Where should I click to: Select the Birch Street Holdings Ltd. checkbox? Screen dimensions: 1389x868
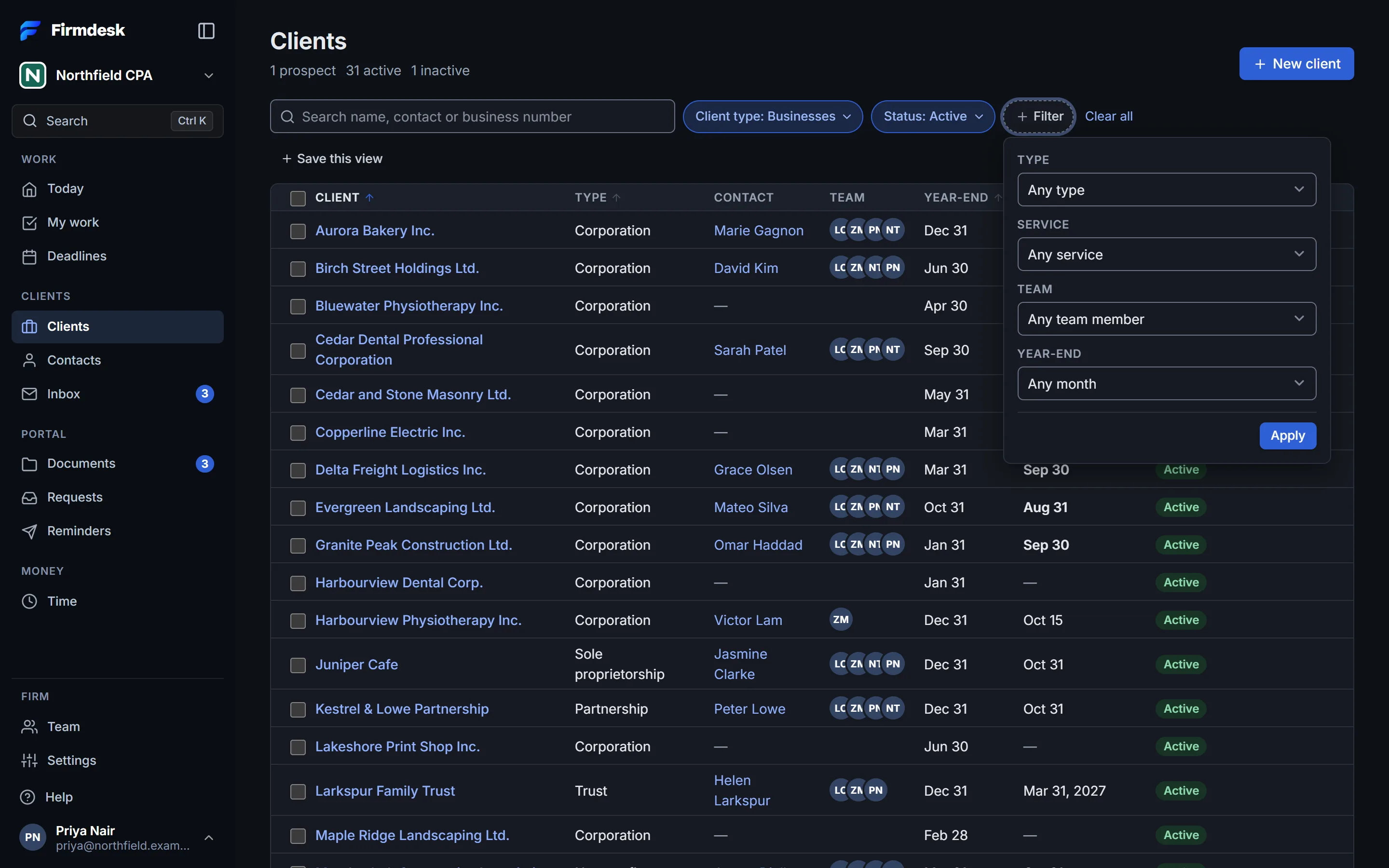point(298,269)
